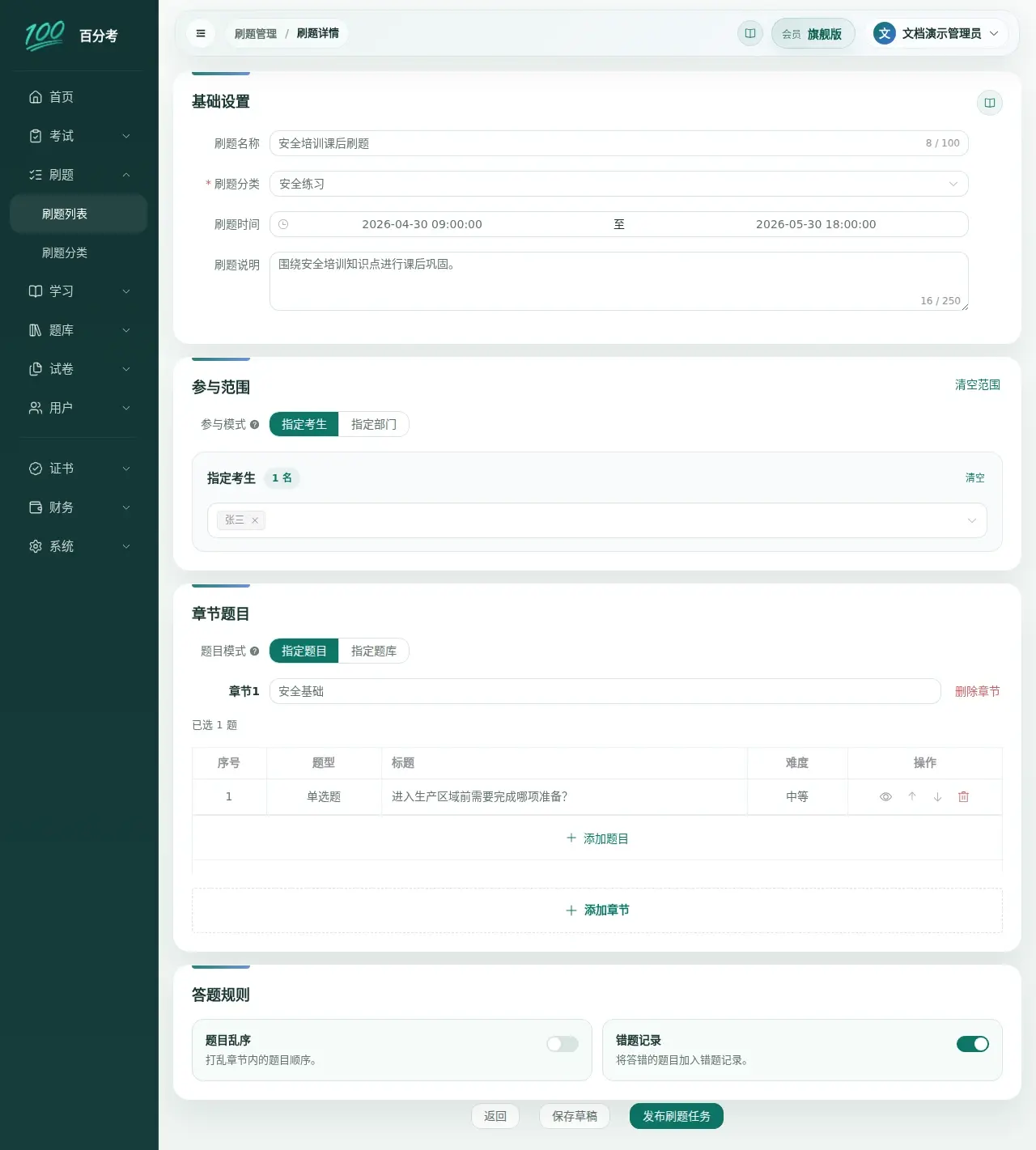Click 删除章节 link

[978, 691]
